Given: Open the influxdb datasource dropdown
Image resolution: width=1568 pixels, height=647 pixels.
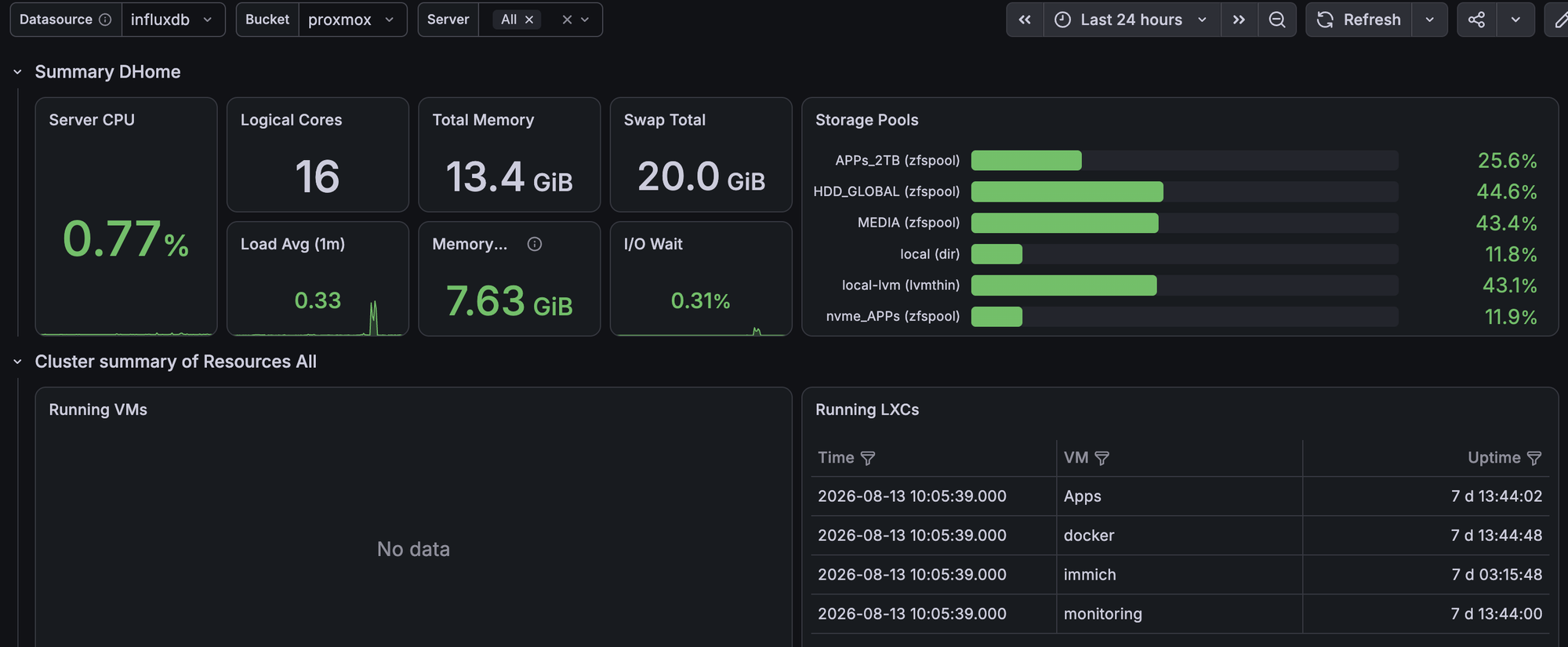Looking at the screenshot, I should 172,20.
